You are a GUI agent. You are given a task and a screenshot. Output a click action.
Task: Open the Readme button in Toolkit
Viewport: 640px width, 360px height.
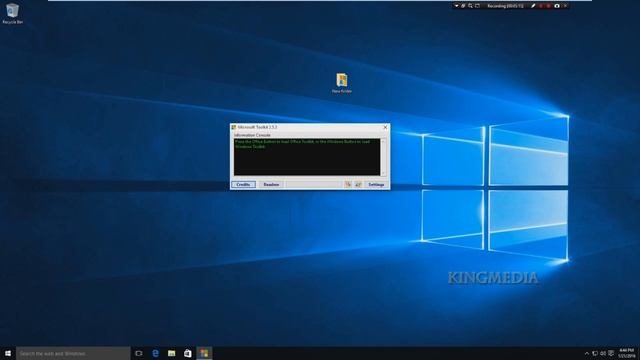point(271,184)
